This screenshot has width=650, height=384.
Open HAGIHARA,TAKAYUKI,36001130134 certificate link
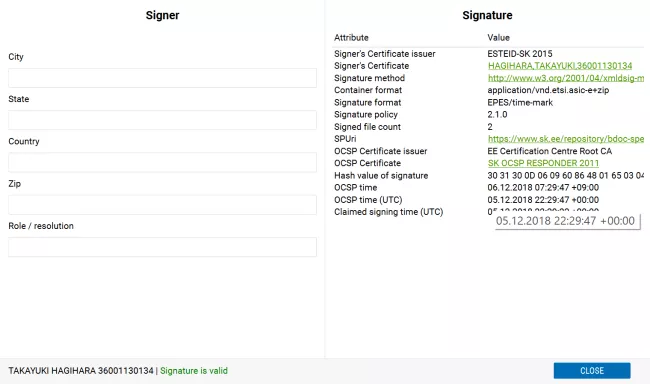pyautogui.click(x=560, y=66)
